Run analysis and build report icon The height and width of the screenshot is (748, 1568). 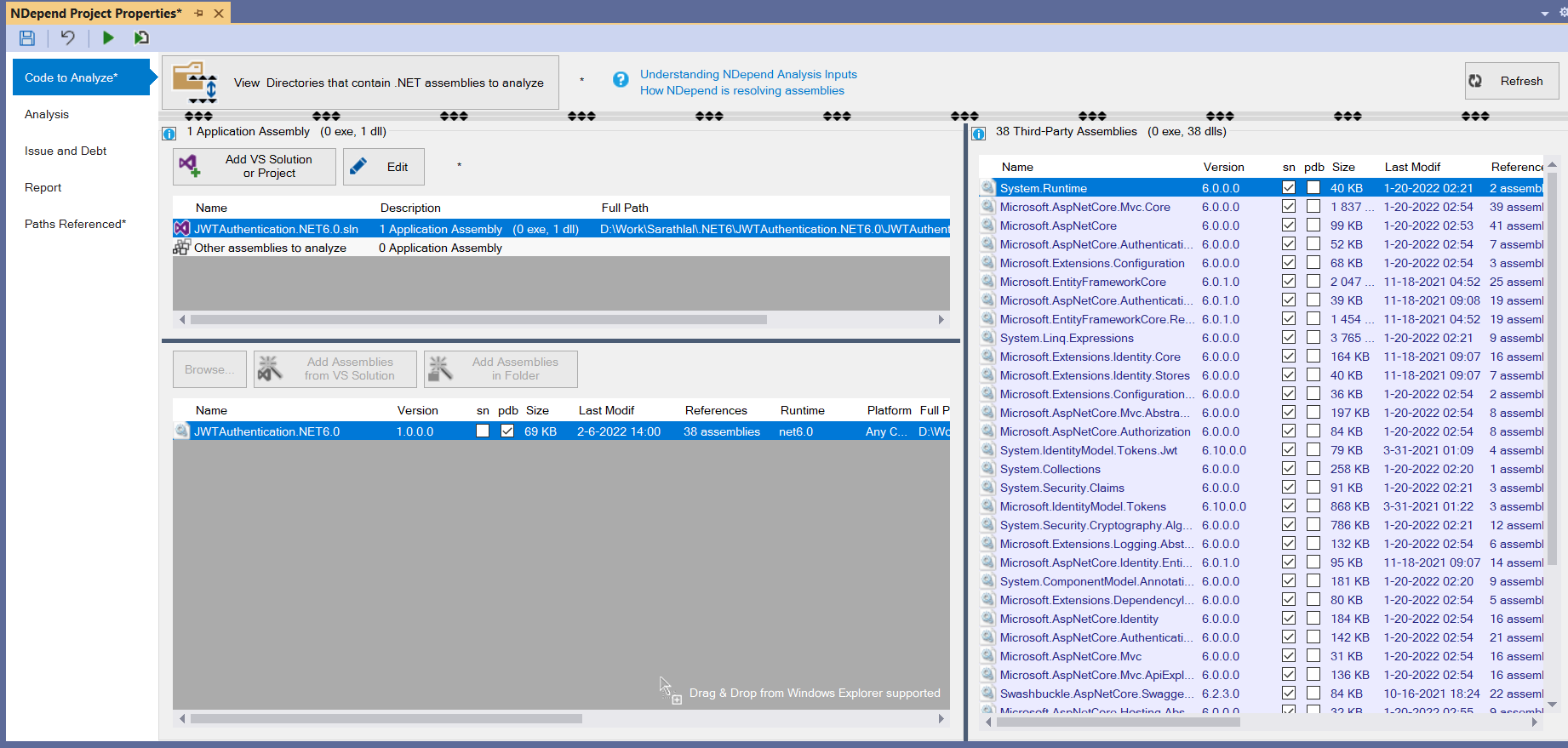tap(141, 37)
